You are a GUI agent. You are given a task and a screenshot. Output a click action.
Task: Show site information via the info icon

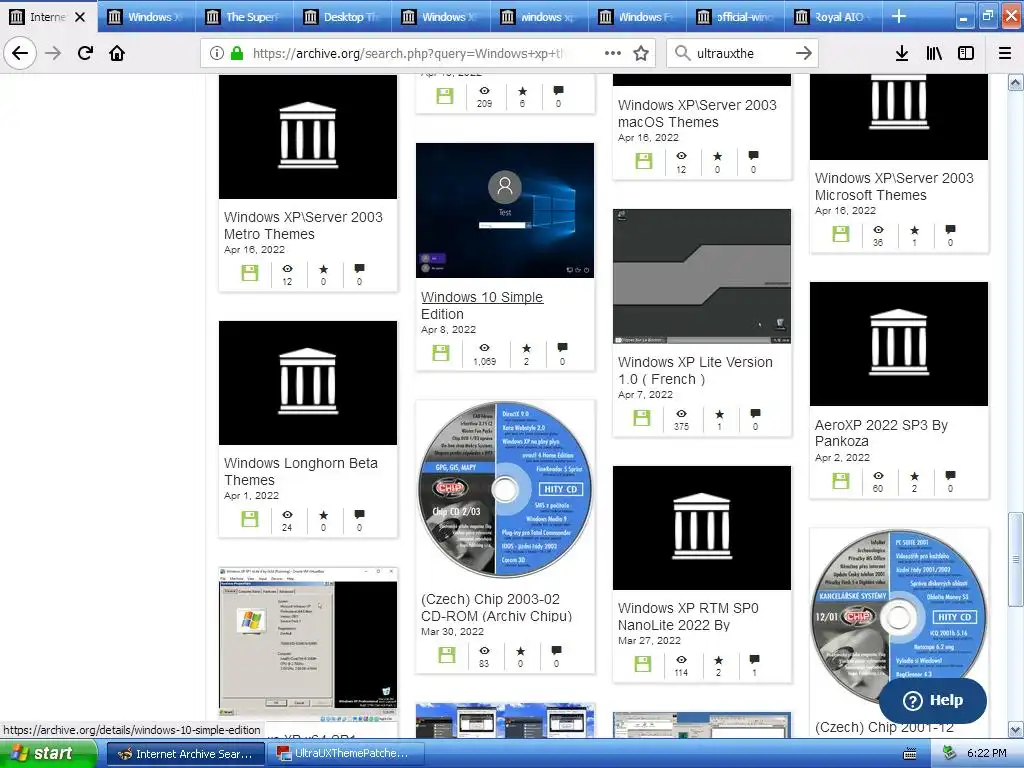tap(217, 53)
